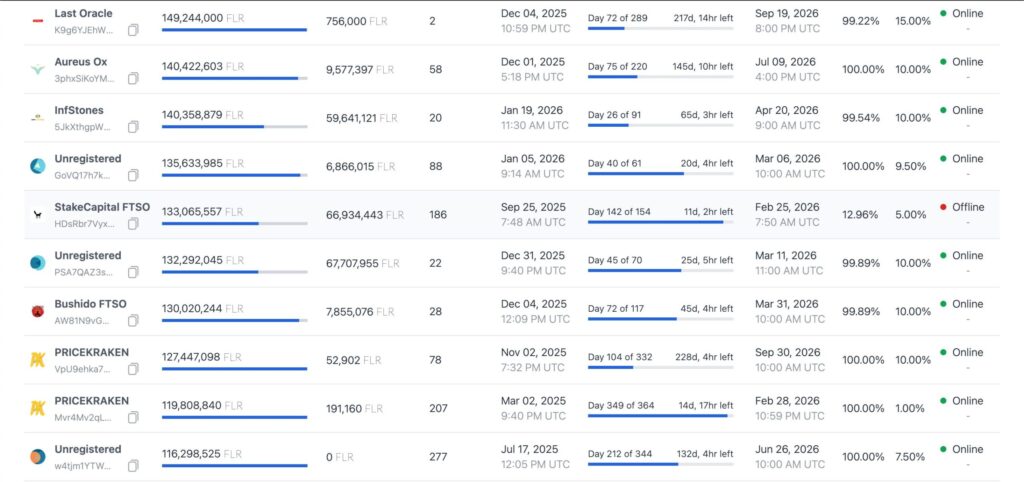Copy PRICEKRAKEN address starting with VpU9ehka7

coord(133,369)
